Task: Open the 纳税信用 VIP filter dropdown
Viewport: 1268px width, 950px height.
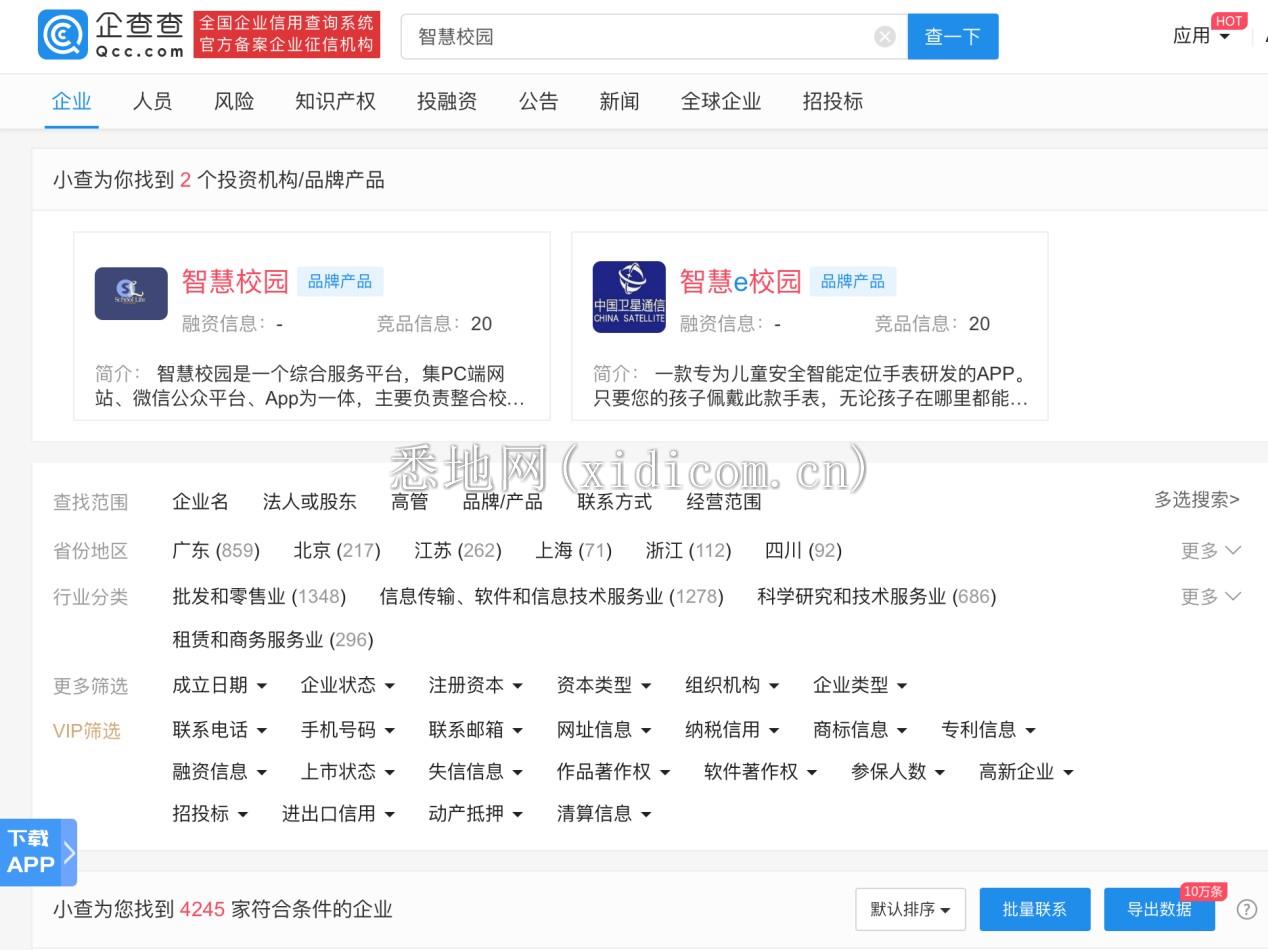Action: [732, 730]
